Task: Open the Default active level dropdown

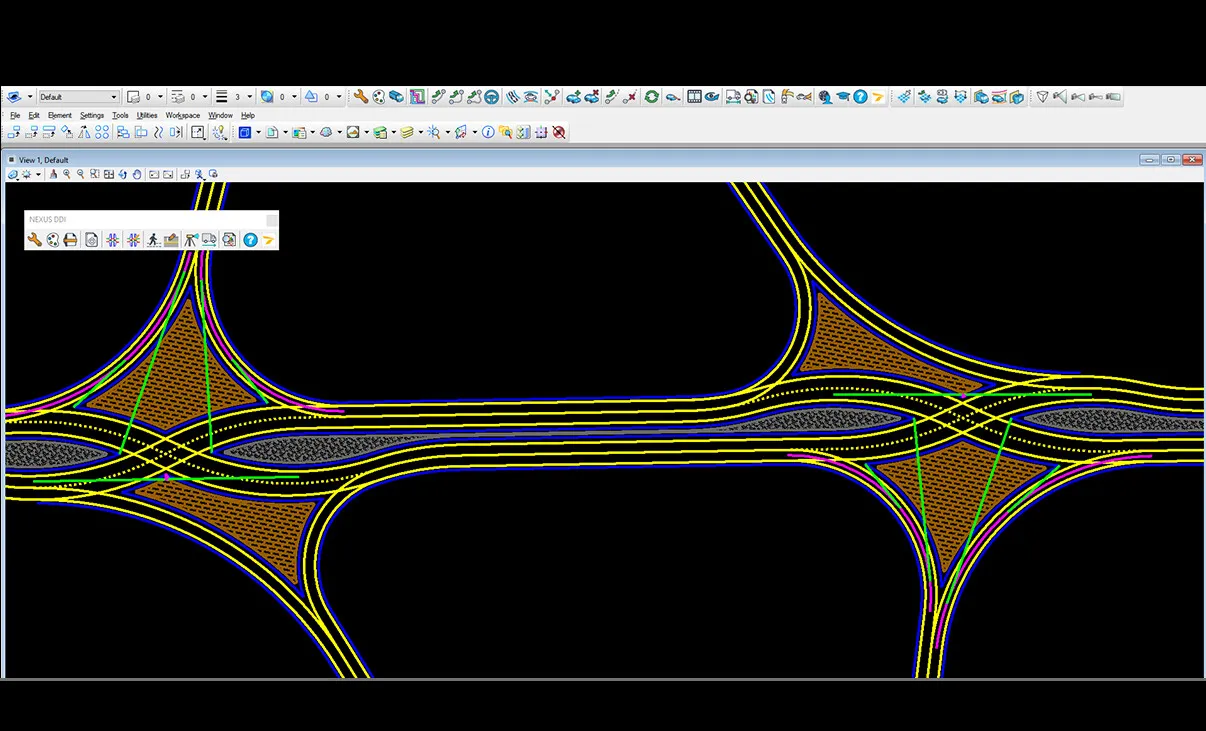Action: tap(78, 97)
